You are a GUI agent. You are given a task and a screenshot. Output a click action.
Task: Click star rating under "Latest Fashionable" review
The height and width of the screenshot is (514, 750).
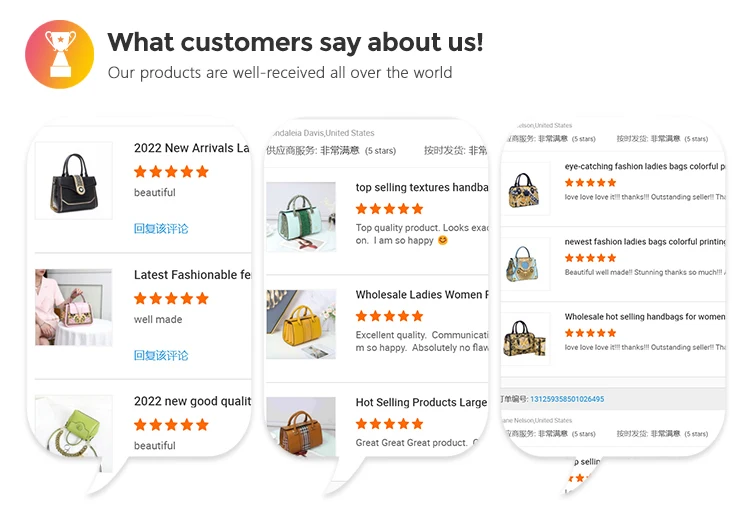pyautogui.click(x=171, y=298)
